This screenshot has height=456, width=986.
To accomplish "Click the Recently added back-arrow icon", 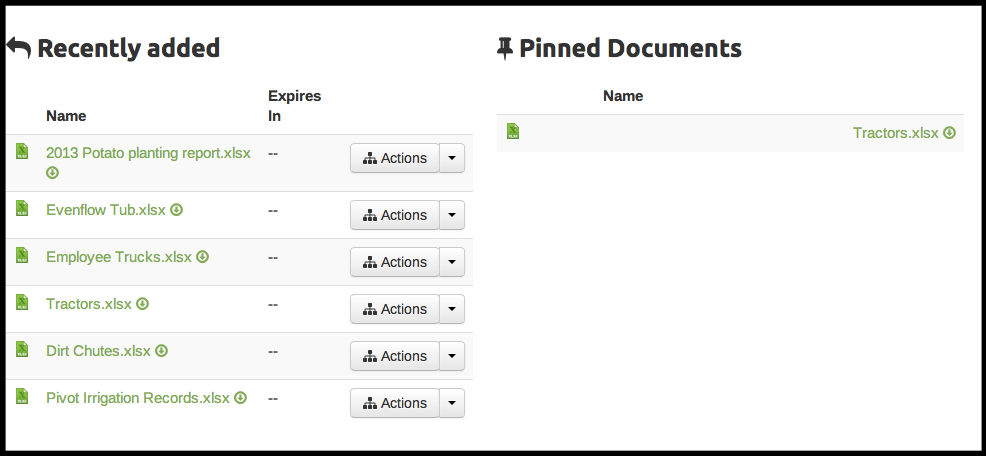I will (19, 48).
